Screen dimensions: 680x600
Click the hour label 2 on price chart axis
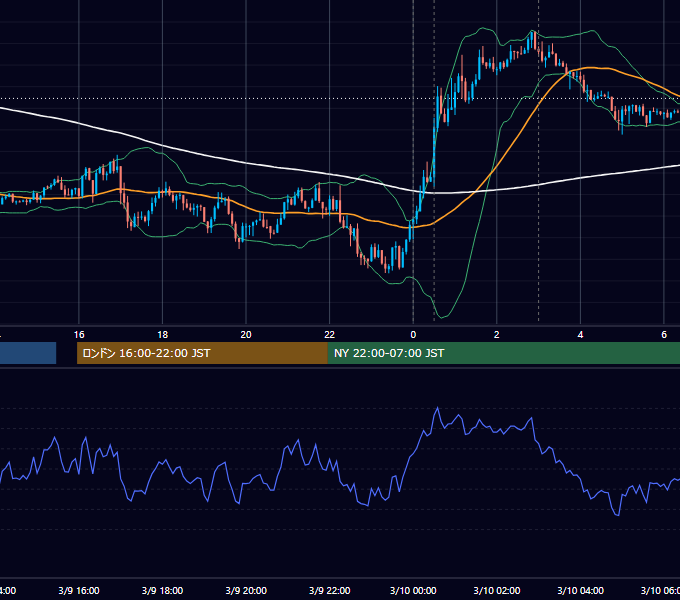tap(497, 335)
